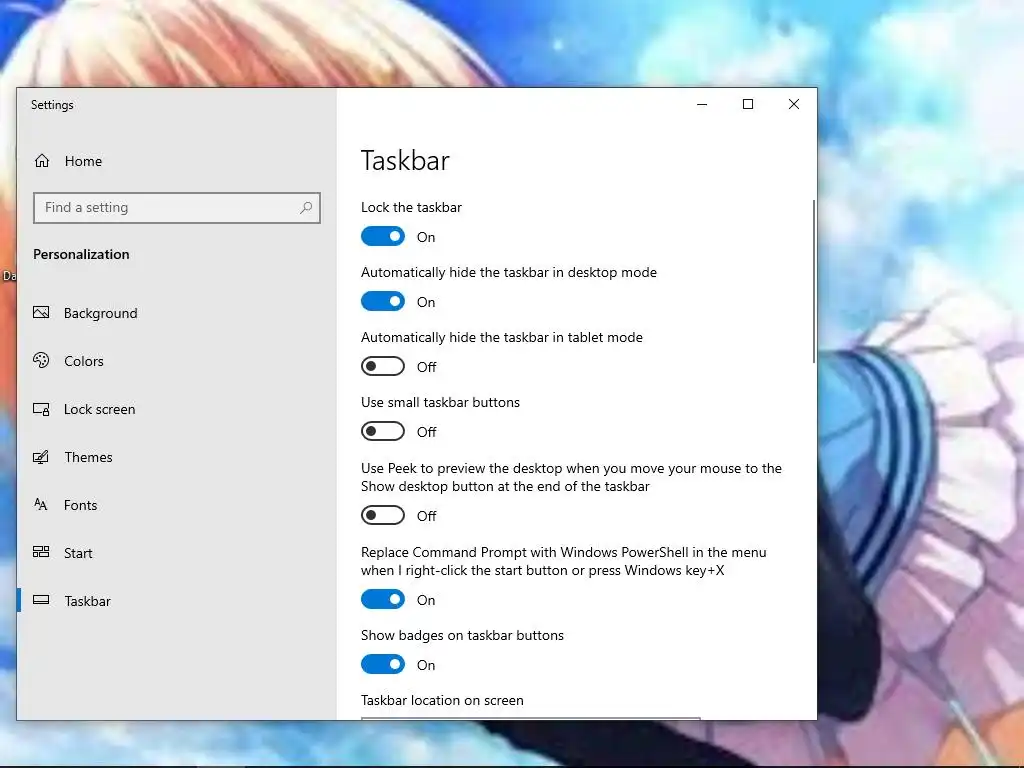Click the vertical scrollbar thumb in settings
This screenshot has height=768, width=1024.
point(814,281)
